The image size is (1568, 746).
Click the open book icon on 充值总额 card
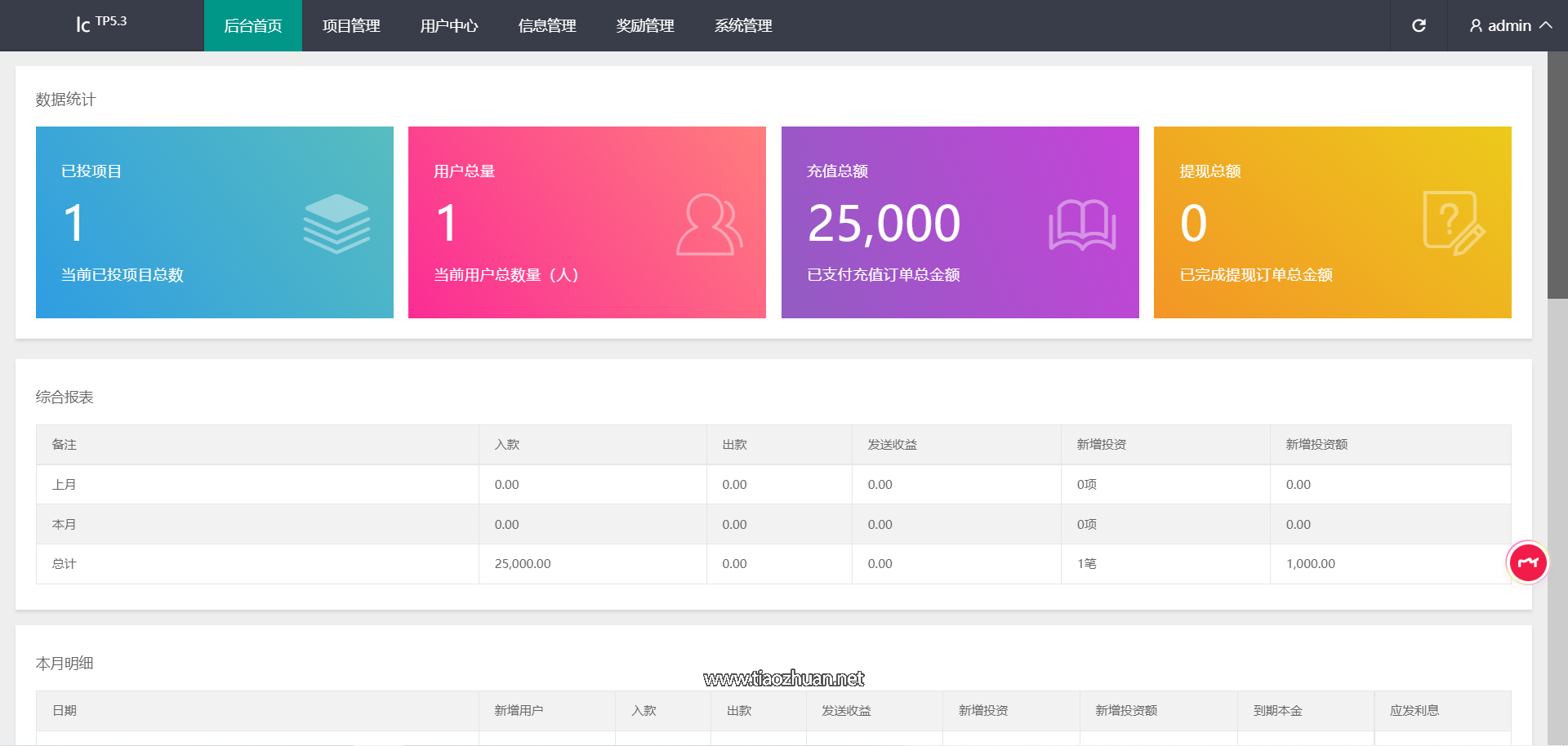1082,224
